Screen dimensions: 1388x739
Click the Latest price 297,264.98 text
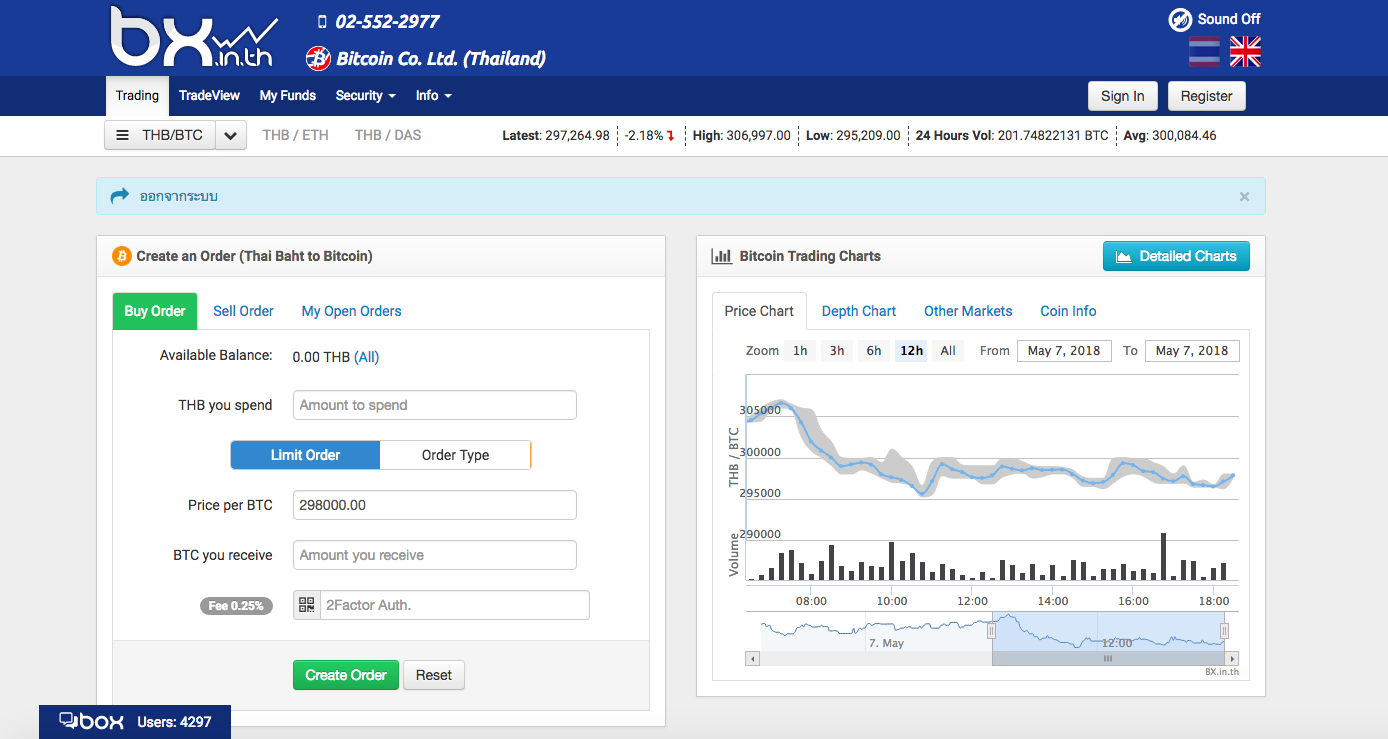[556, 135]
